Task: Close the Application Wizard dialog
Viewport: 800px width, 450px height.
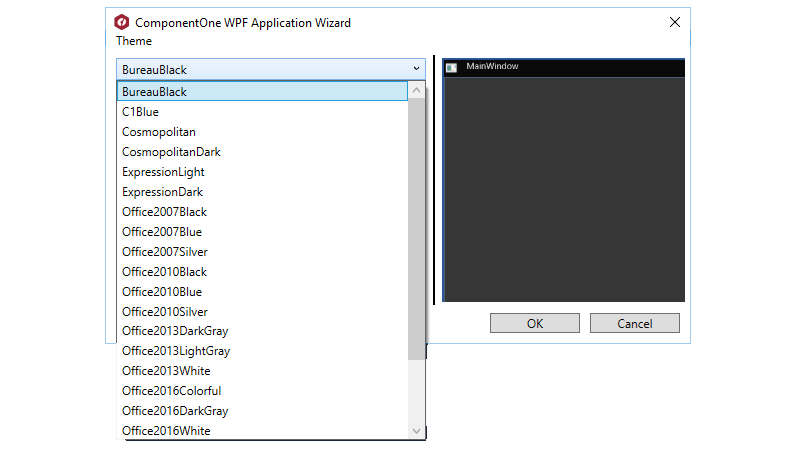Action: tap(674, 22)
